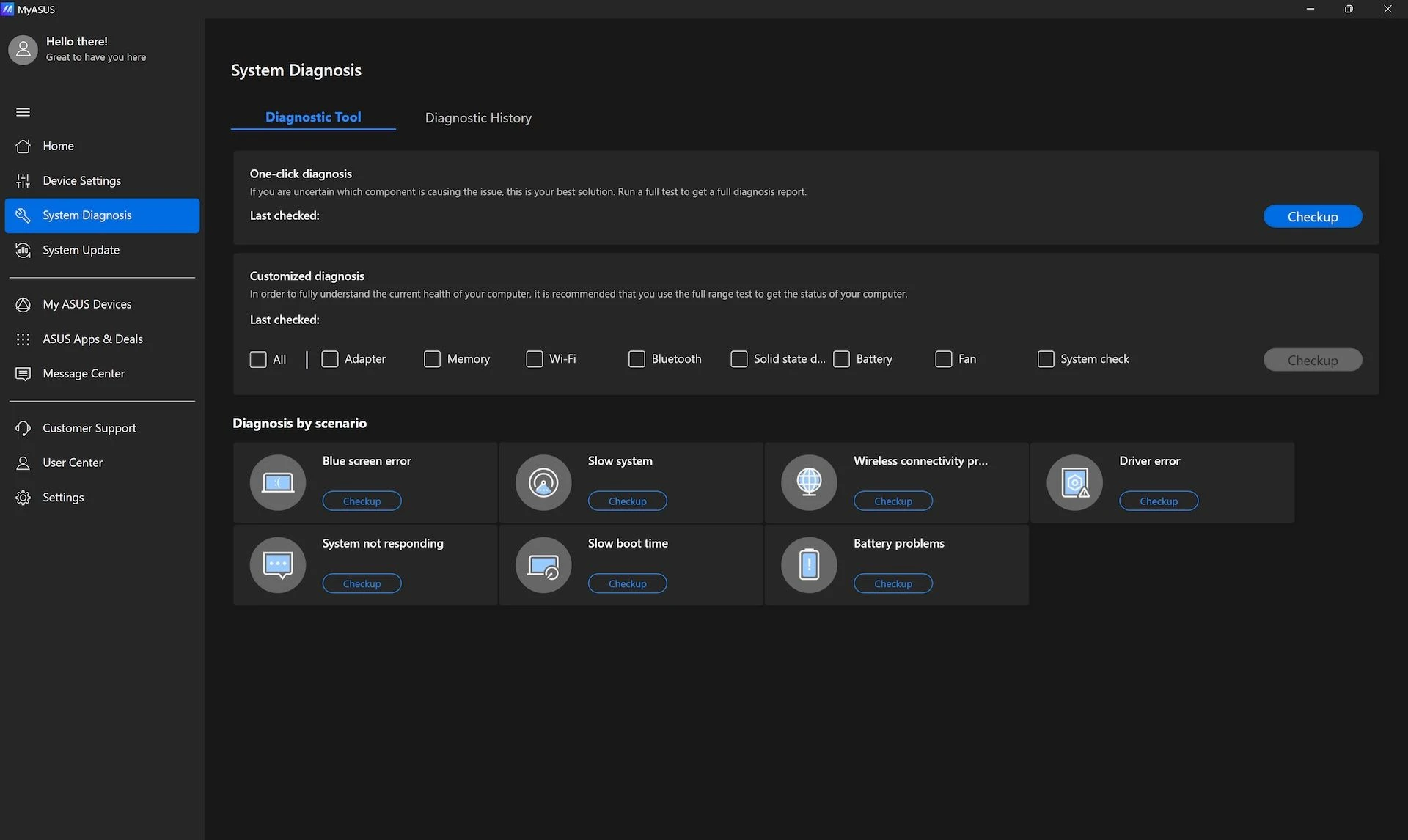Open Message Center in the sidebar
Viewport: 1408px width, 840px height.
pos(102,374)
